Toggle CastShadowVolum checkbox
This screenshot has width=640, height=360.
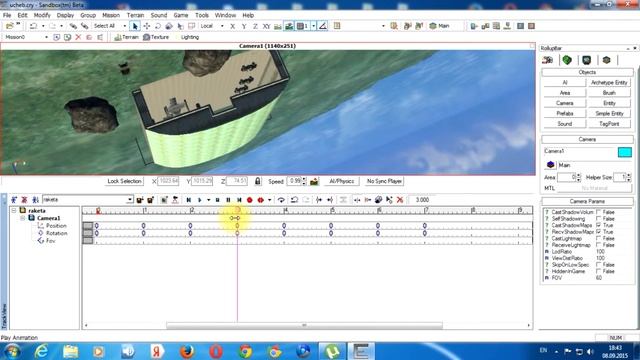tap(598, 212)
